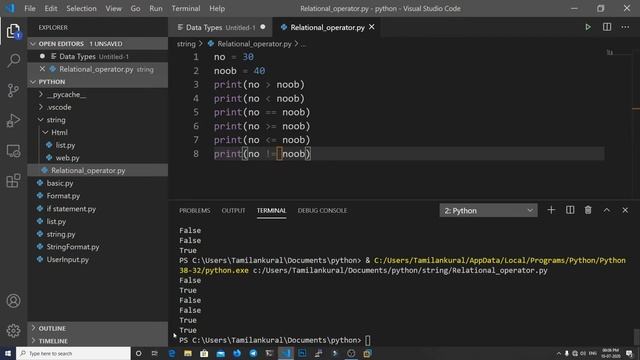Click the Windows taskbar search box
Screen dimensions: 640x360
(73, 353)
